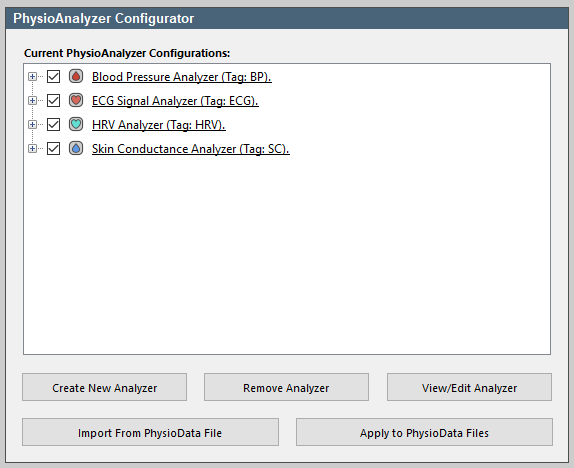Click the teal heart HRV Analyzer icon
Image resolution: width=574 pixels, height=468 pixels.
point(76,125)
